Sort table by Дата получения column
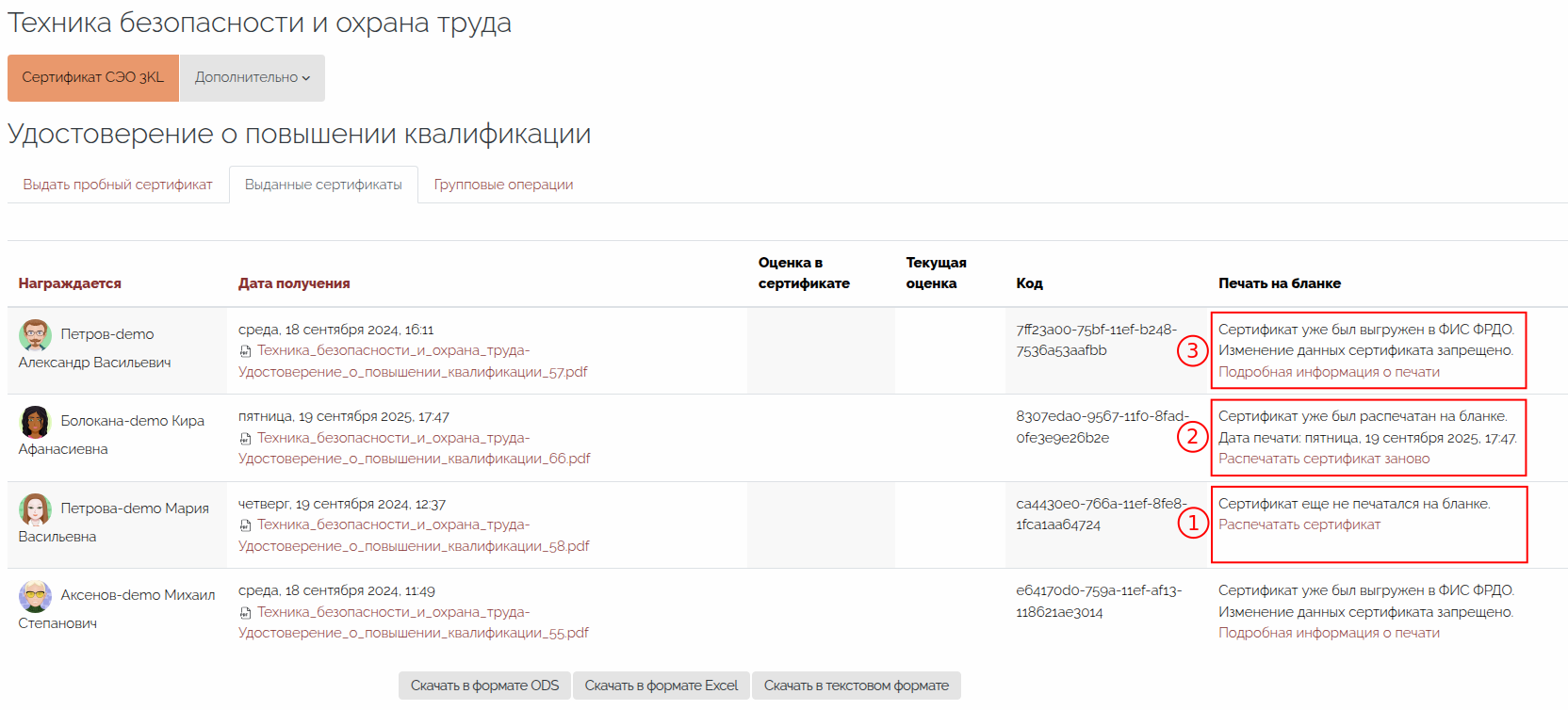1568x710 pixels. coord(294,283)
